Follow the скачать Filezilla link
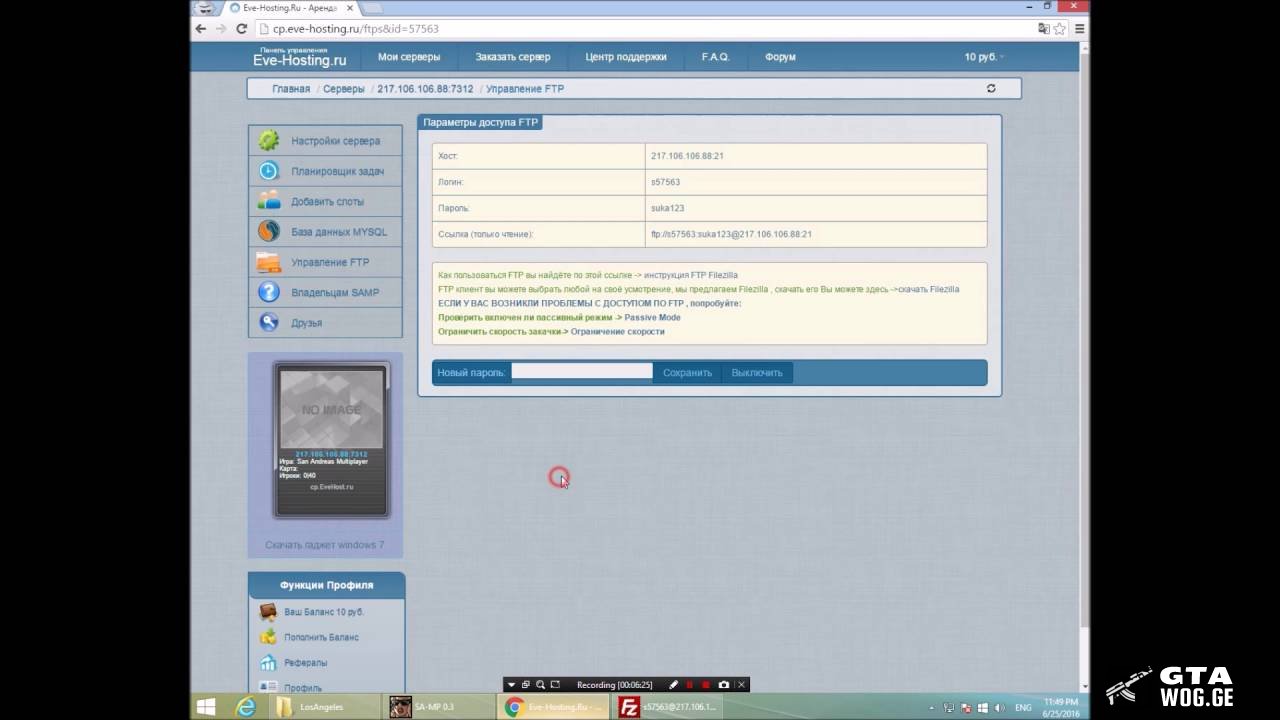1280x720 pixels. pyautogui.click(x=928, y=289)
